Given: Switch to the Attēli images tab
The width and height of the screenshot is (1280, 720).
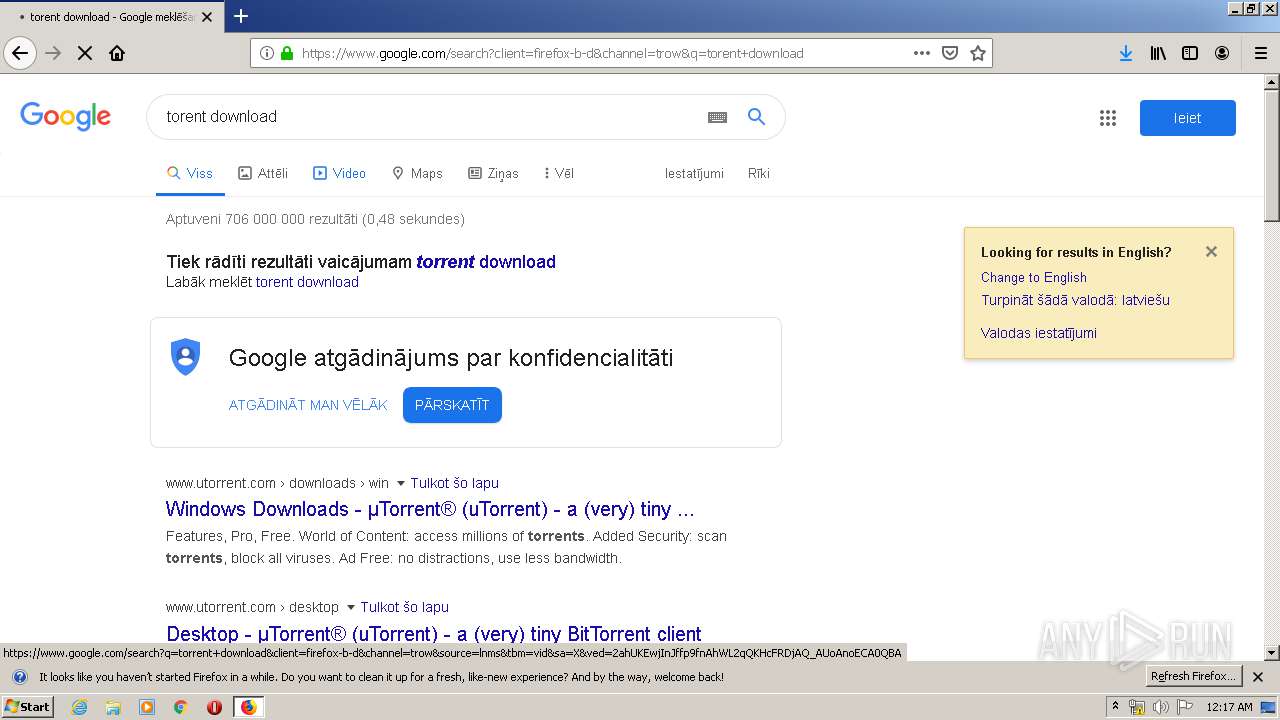Looking at the screenshot, I should [x=263, y=173].
